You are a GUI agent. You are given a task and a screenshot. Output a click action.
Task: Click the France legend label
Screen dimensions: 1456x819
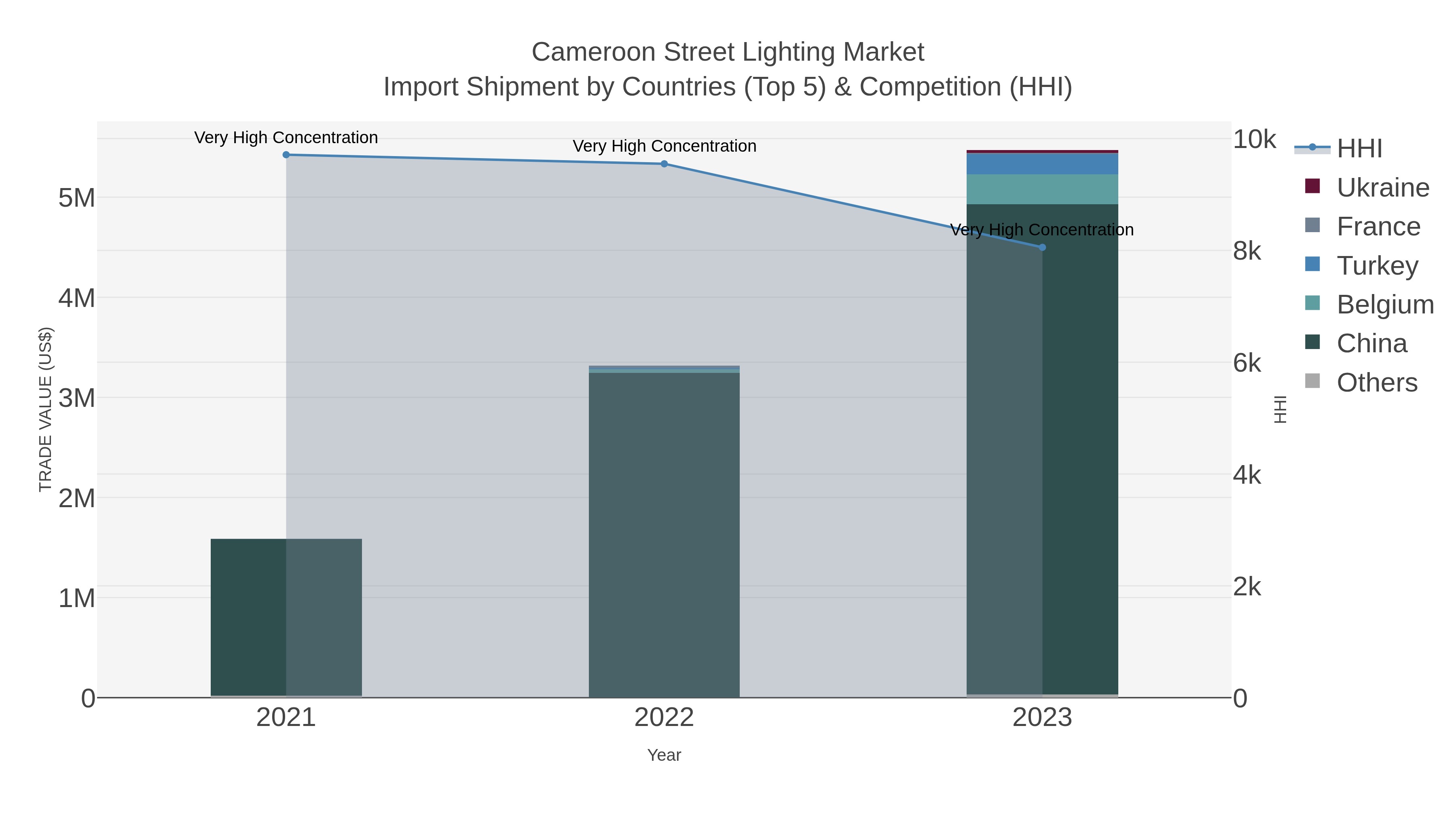click(x=1379, y=226)
